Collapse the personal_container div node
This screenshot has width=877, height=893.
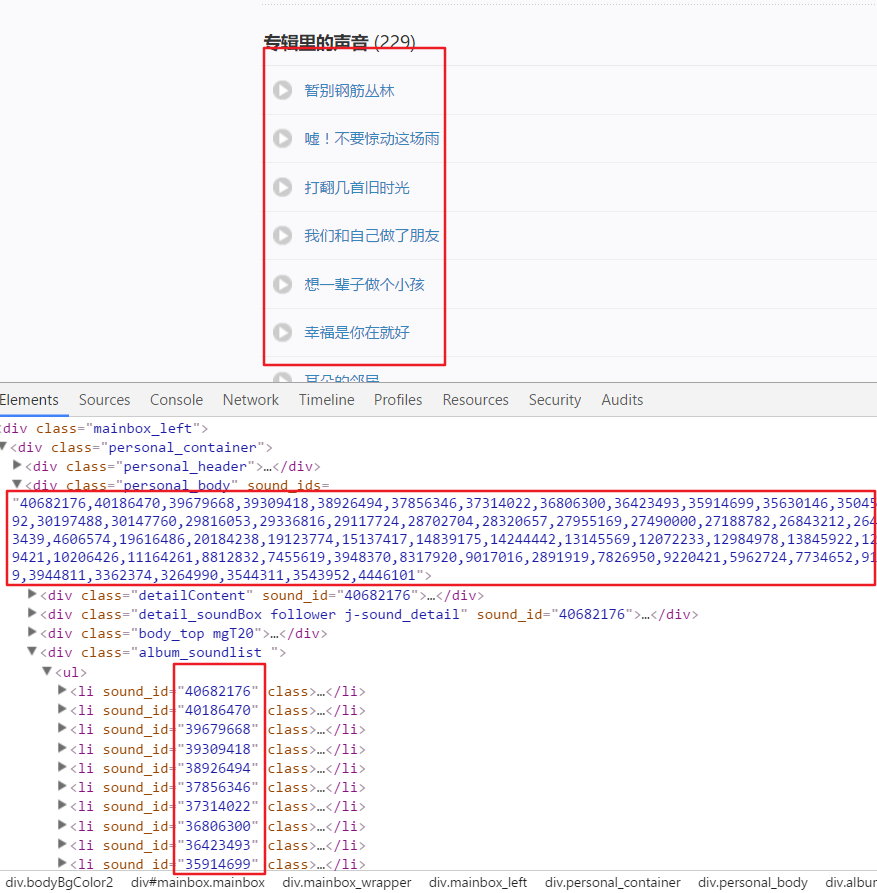[3, 446]
